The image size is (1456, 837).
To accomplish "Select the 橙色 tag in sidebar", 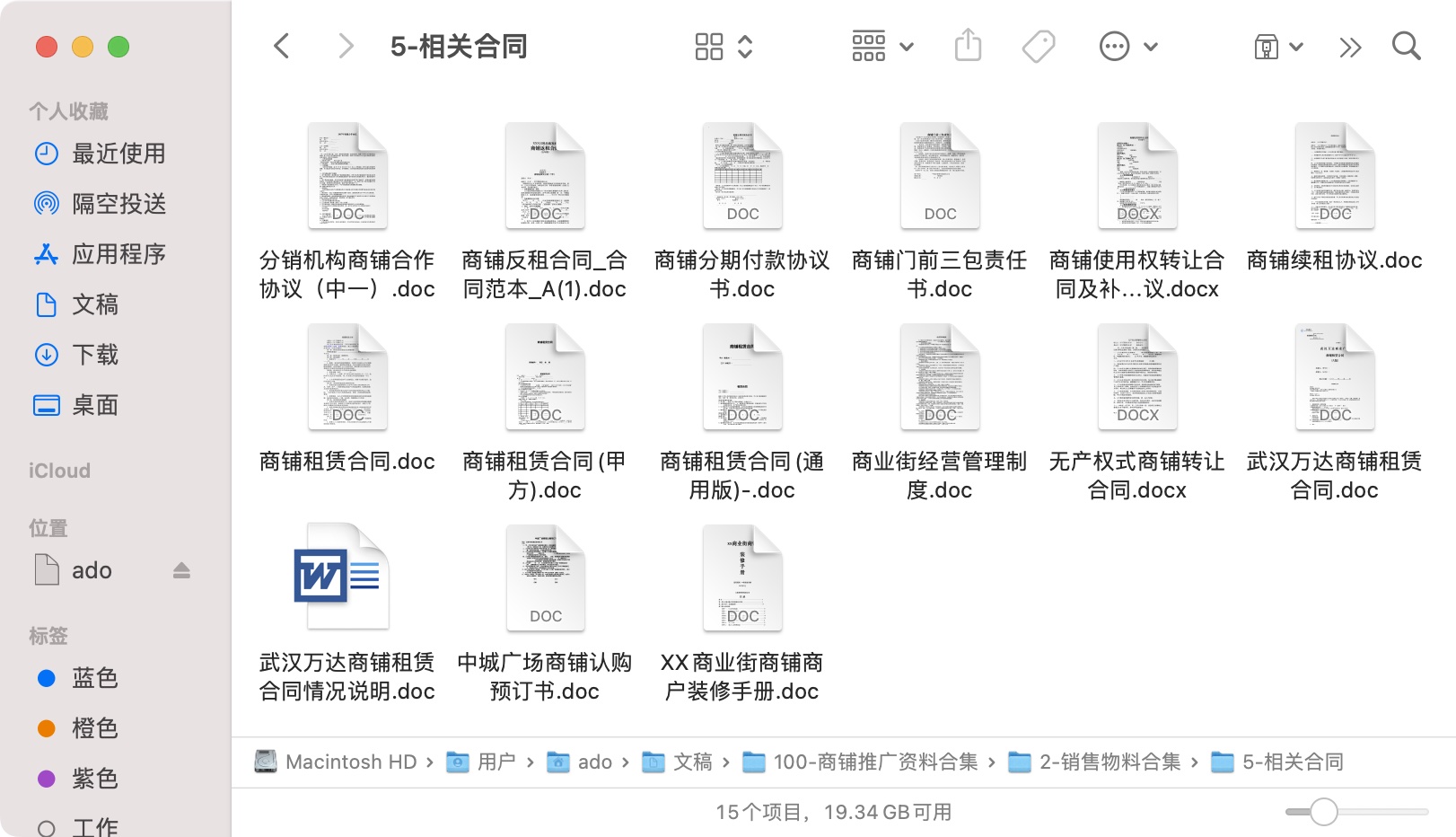I will pos(94,728).
